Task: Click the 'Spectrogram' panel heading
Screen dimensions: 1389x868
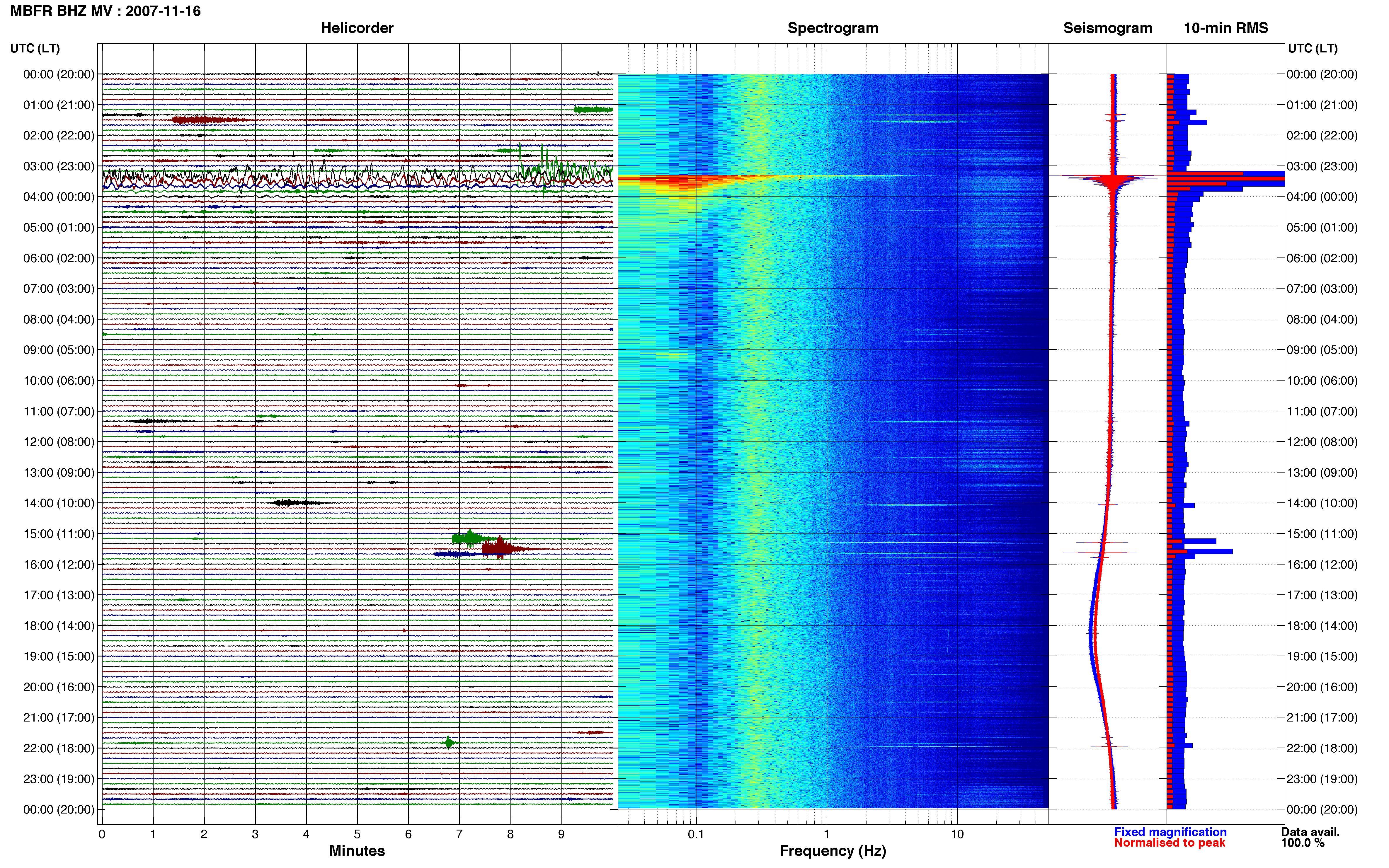Action: pos(833,28)
